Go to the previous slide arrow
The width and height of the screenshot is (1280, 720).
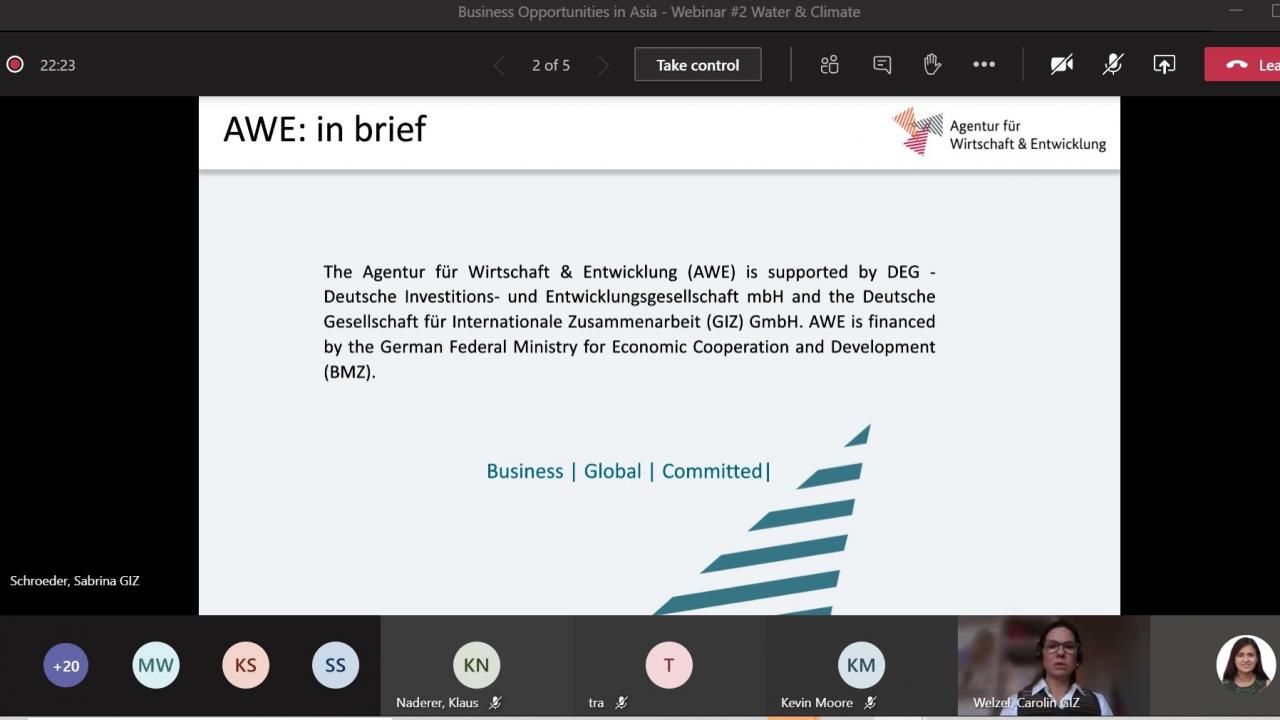click(x=499, y=66)
